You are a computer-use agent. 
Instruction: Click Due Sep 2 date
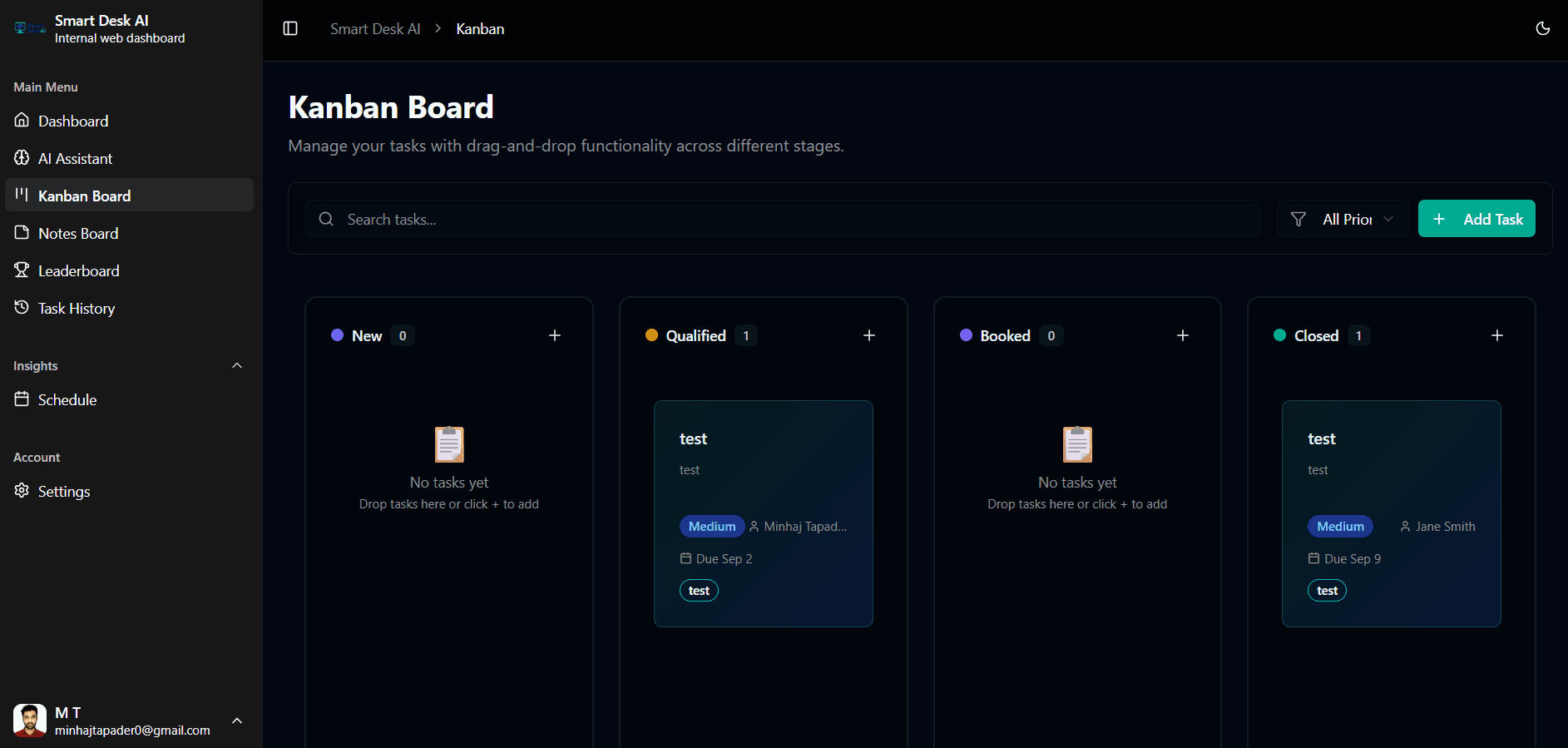pyautogui.click(x=716, y=559)
